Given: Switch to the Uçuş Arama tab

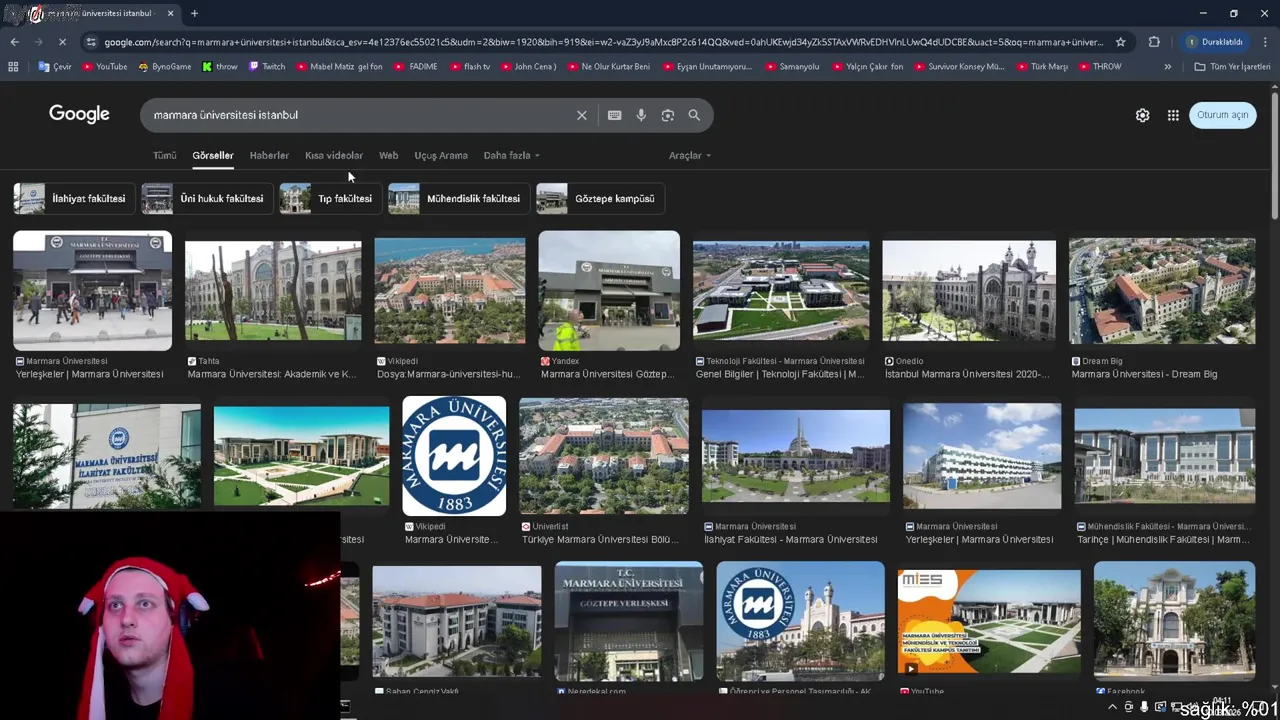Looking at the screenshot, I should coord(441,155).
